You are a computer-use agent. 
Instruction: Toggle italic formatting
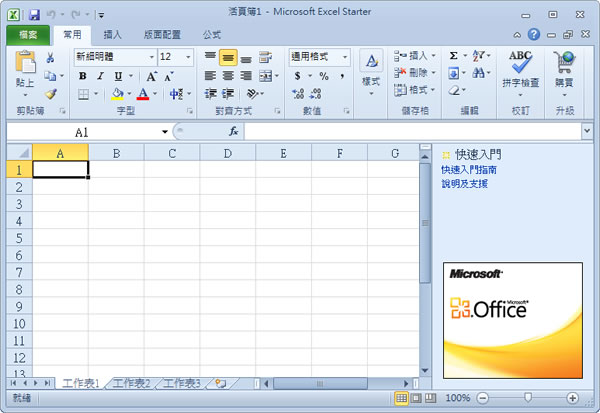(x=100, y=76)
